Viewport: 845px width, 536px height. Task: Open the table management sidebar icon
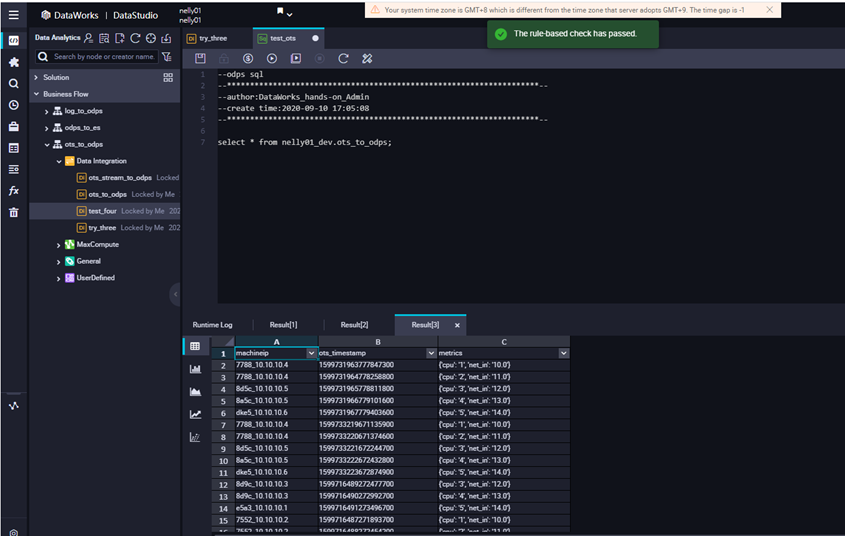[x=13, y=148]
